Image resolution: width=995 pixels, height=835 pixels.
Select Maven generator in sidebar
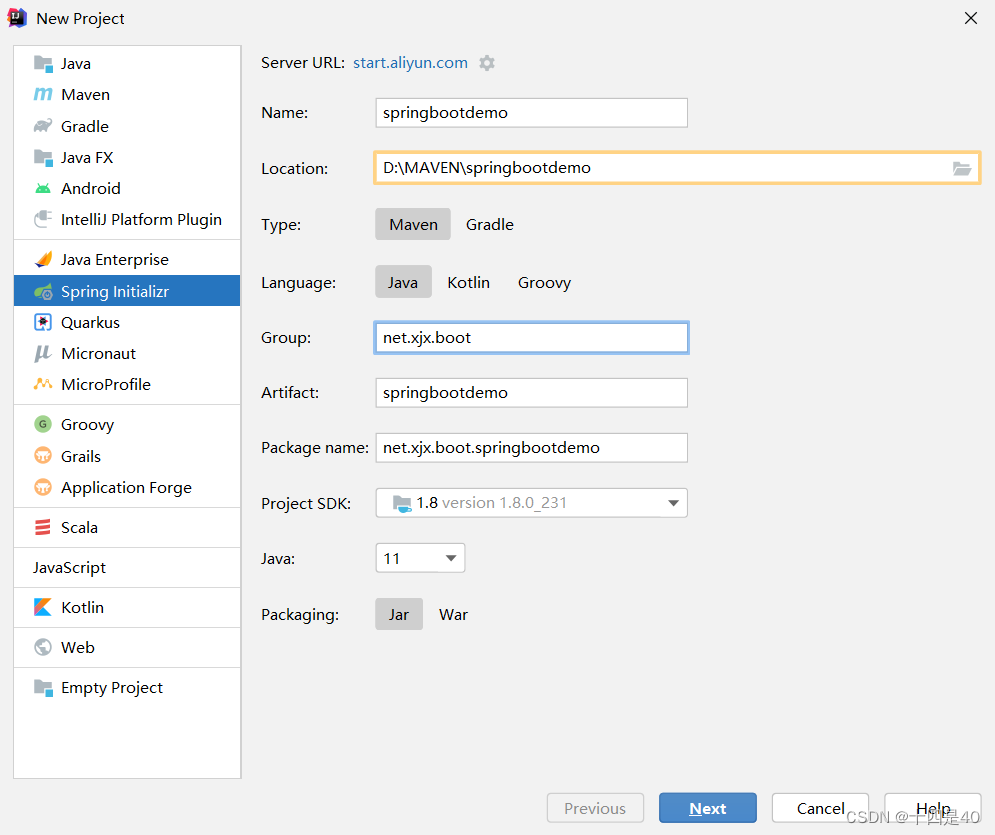coord(127,95)
